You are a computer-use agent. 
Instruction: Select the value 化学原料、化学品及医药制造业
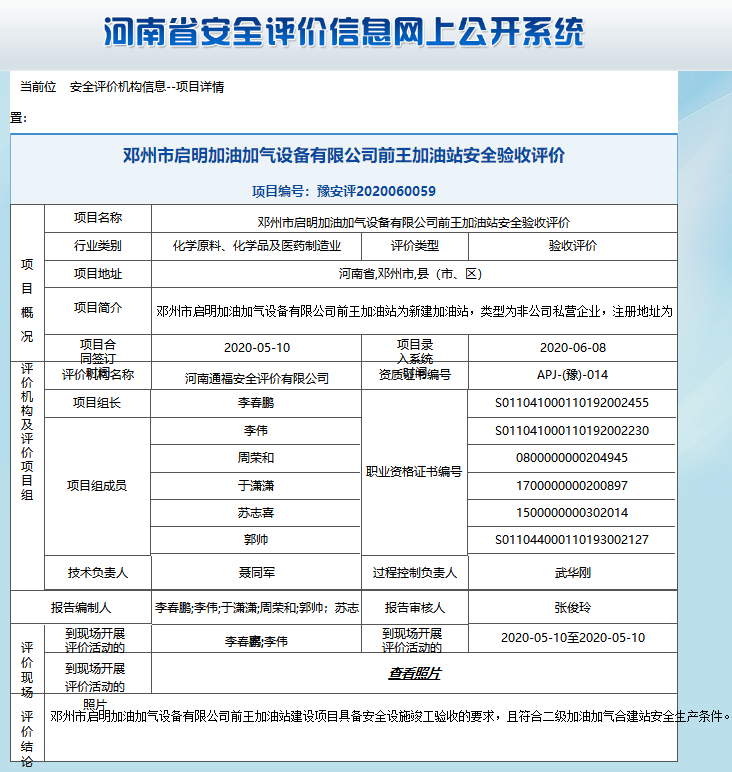point(256,246)
